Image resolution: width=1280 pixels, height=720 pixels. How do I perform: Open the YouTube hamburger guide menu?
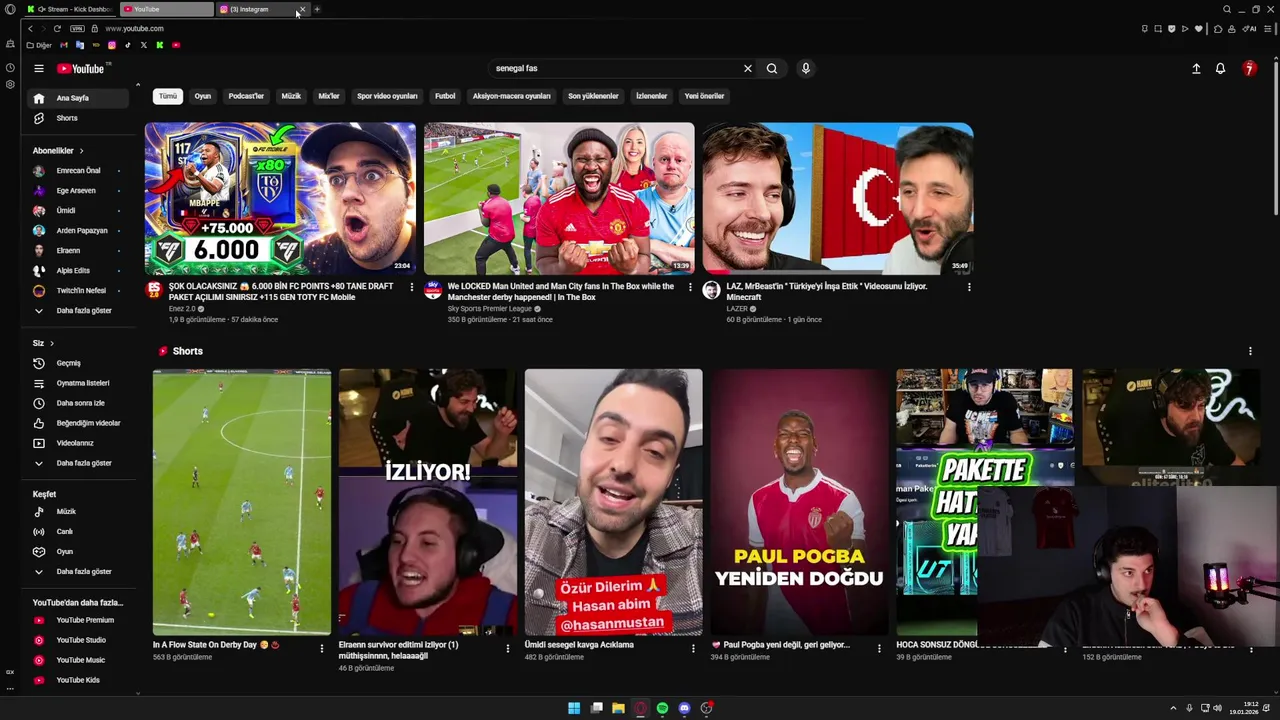click(38, 69)
